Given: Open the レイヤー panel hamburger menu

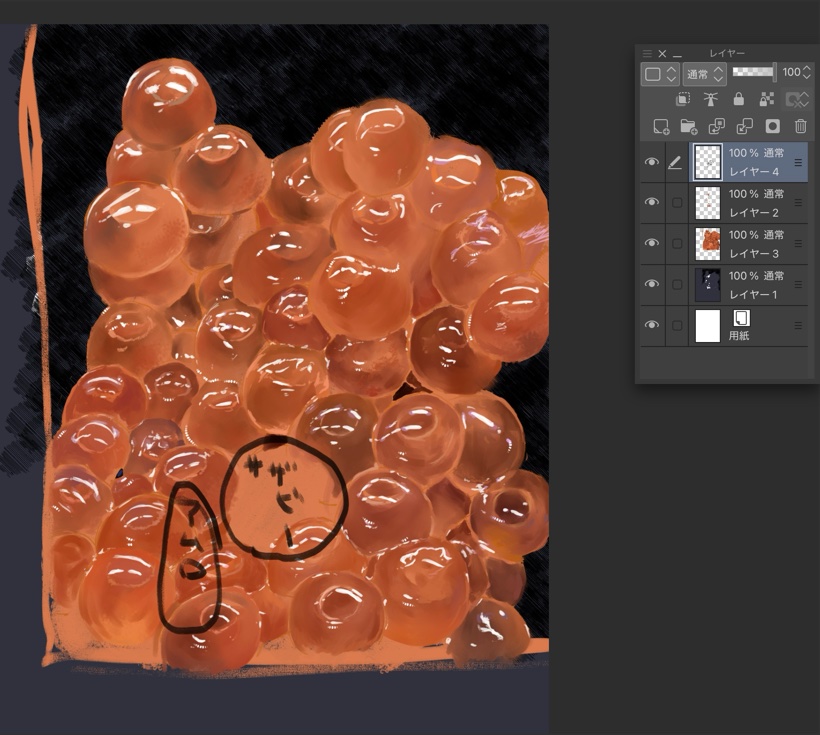Looking at the screenshot, I should point(646,53).
